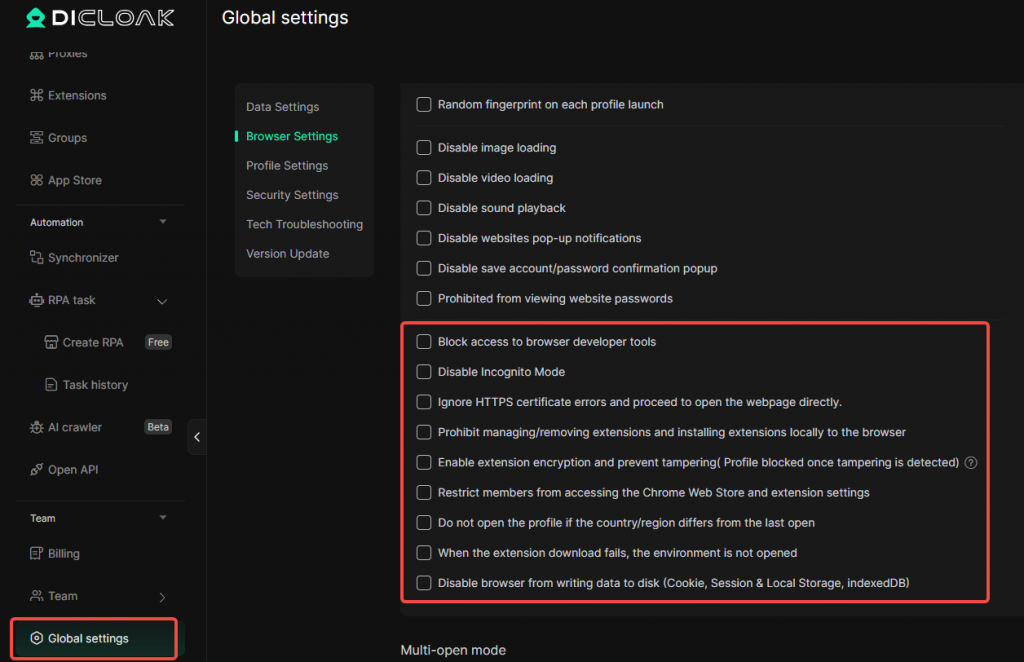Click the Synchronizer sidebar icon
Viewport: 1024px width, 662px height.
click(37, 258)
